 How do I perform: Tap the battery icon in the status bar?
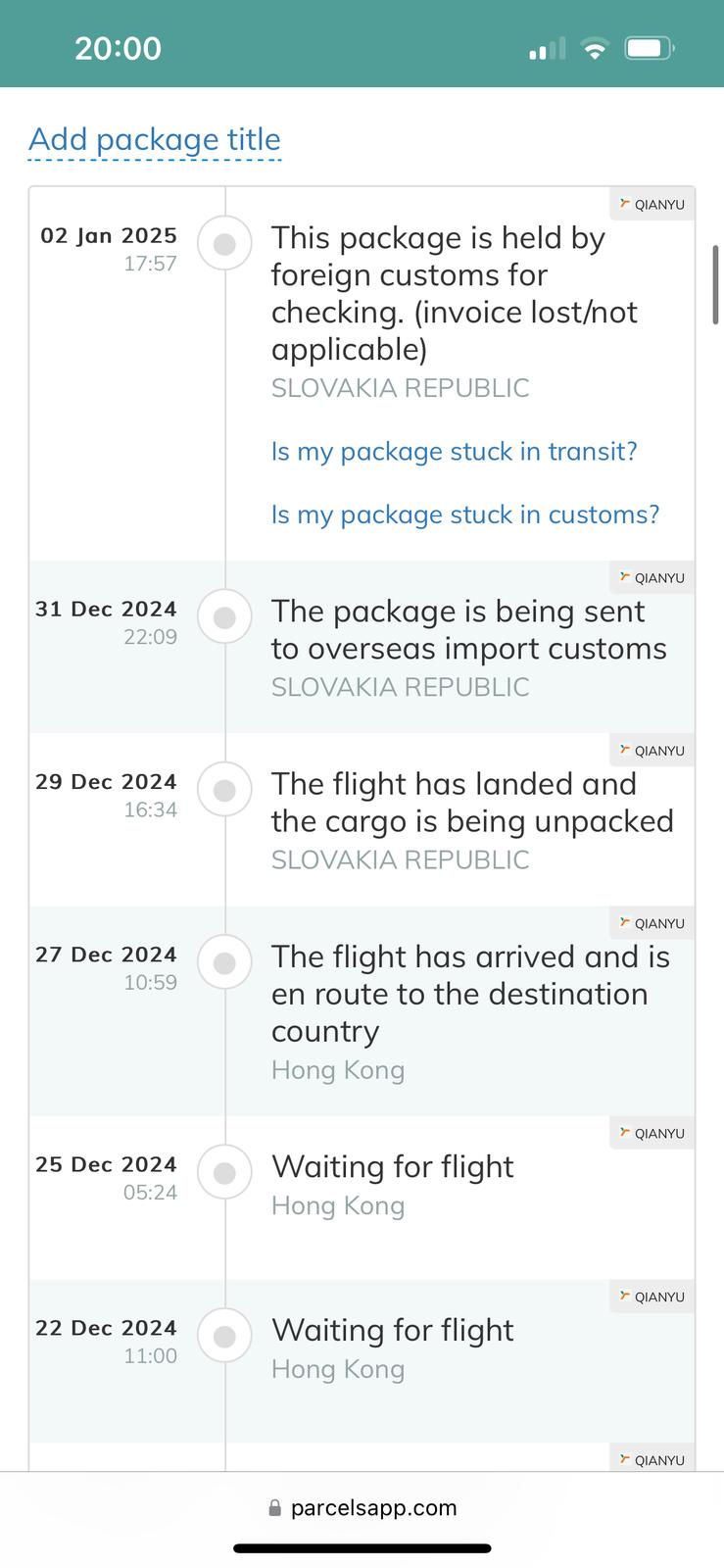(x=649, y=48)
